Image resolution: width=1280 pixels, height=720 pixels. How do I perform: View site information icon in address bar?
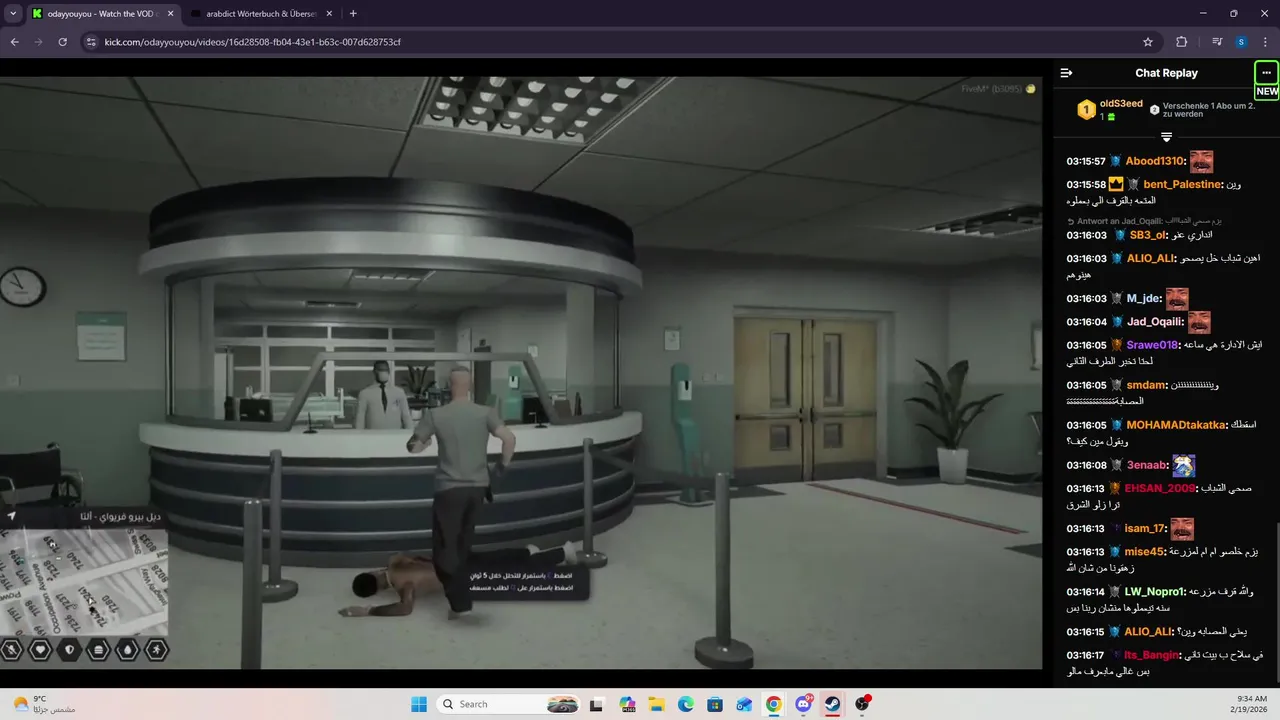[91, 42]
